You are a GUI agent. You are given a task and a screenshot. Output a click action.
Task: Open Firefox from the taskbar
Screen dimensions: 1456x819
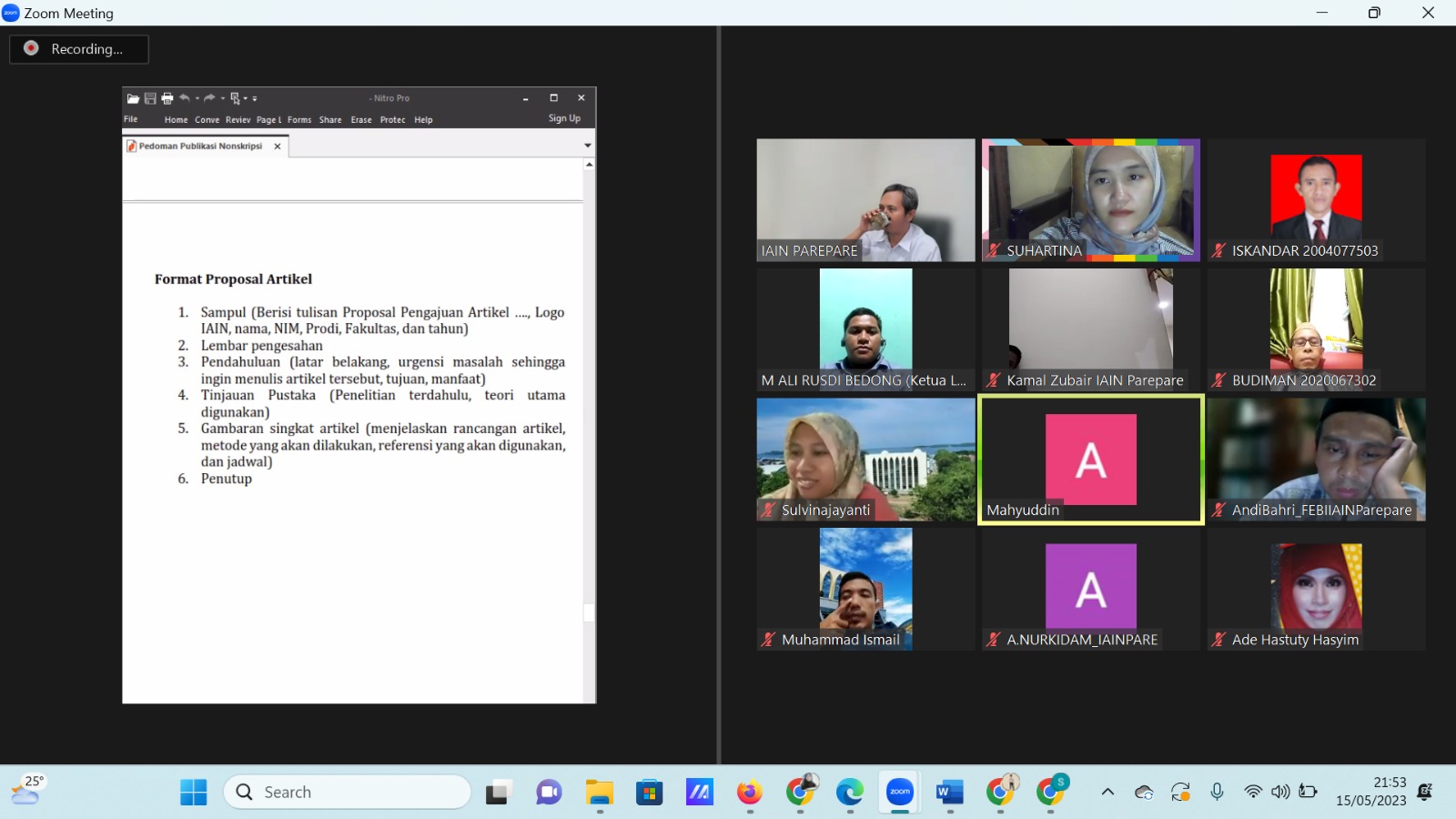(x=749, y=793)
